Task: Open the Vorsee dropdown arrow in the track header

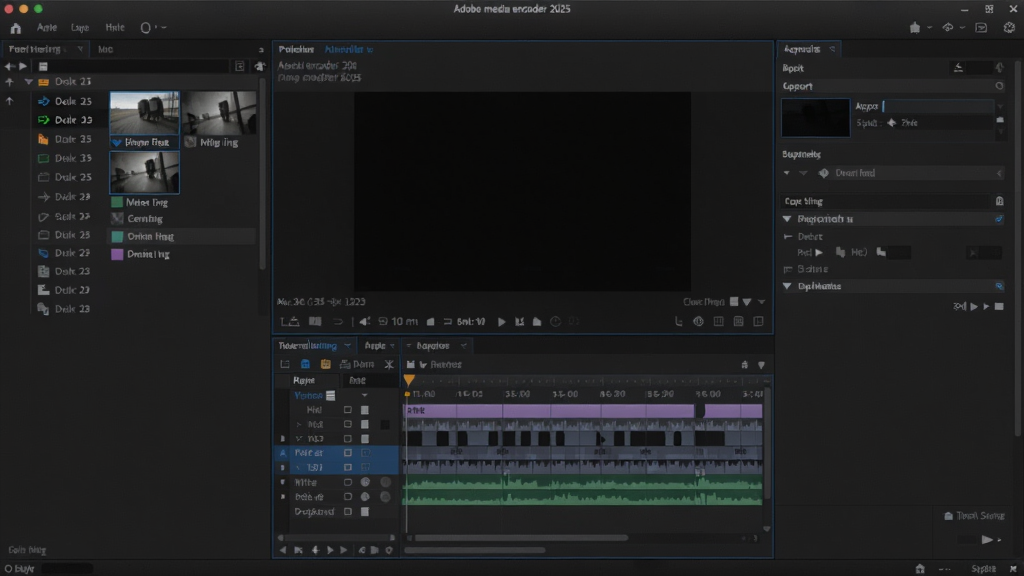Action: (364, 395)
